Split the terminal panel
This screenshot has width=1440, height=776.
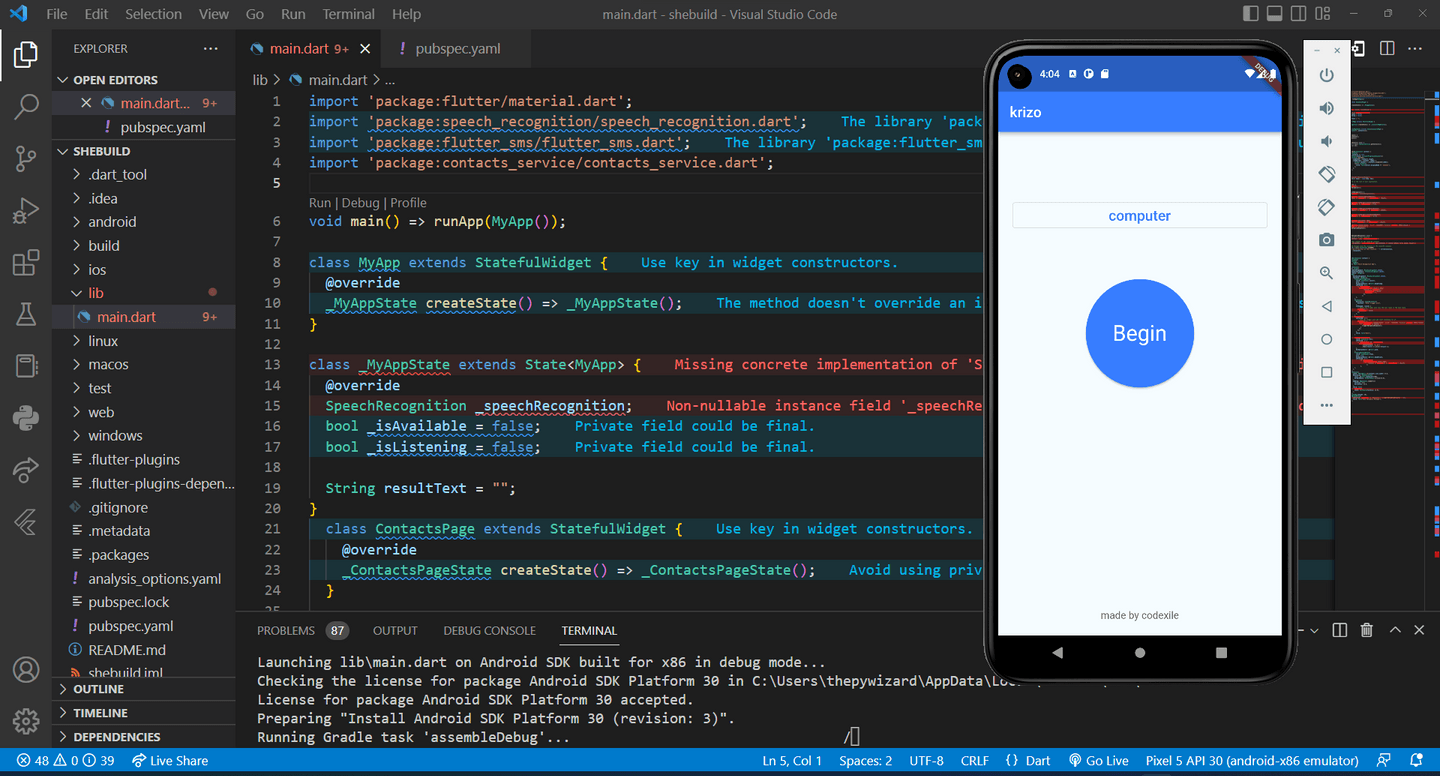click(1340, 630)
